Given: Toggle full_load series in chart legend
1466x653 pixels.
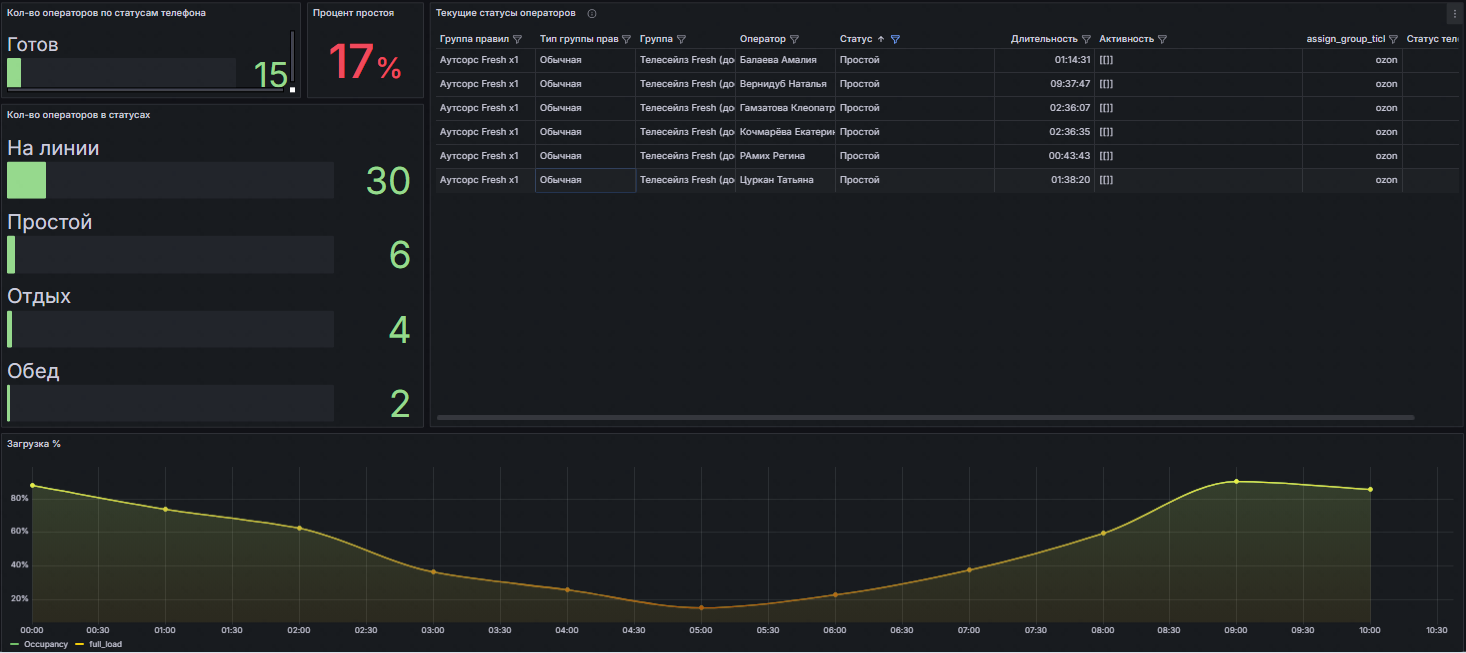Looking at the screenshot, I should coord(96,644).
